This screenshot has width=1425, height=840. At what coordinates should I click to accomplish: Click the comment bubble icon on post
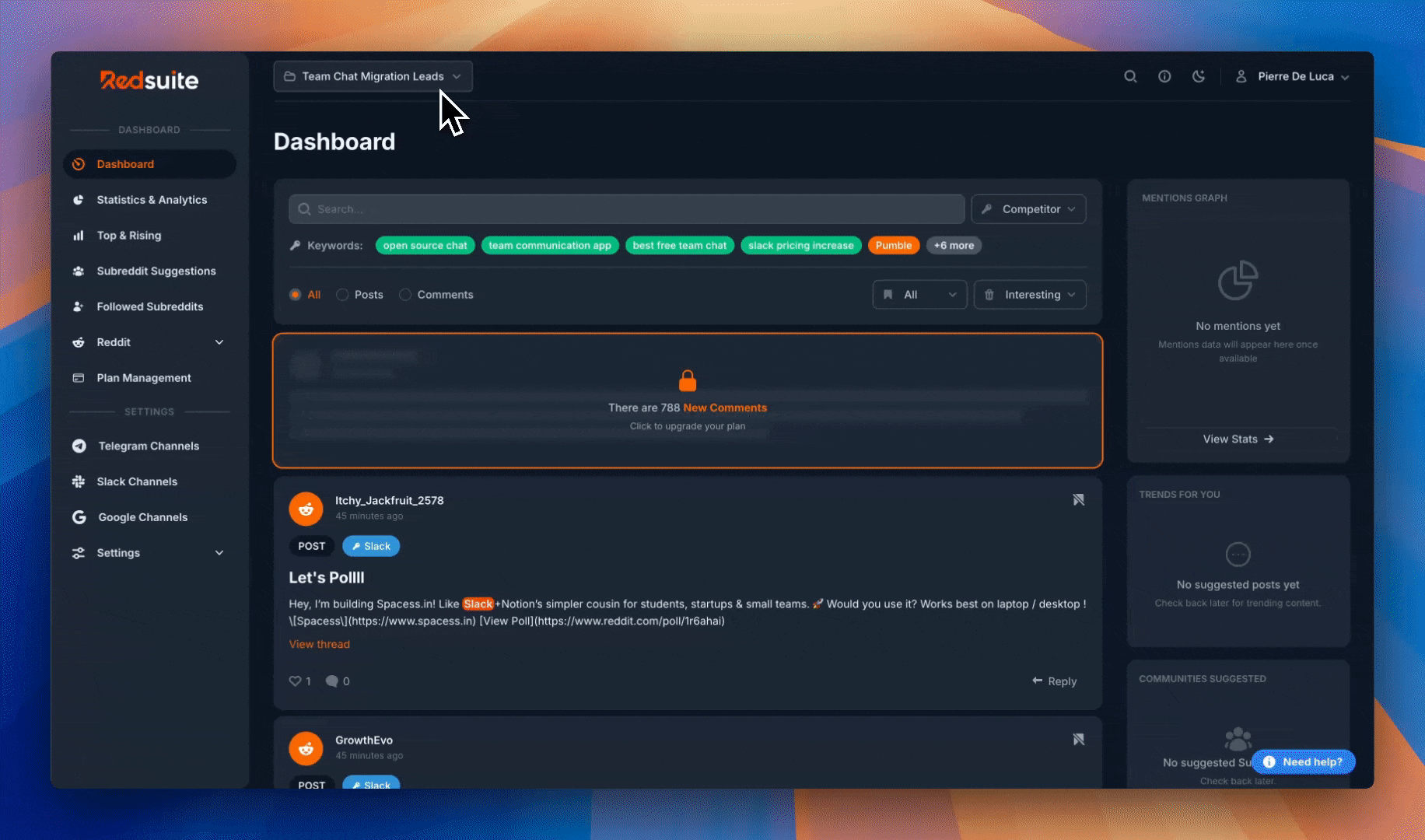click(332, 681)
